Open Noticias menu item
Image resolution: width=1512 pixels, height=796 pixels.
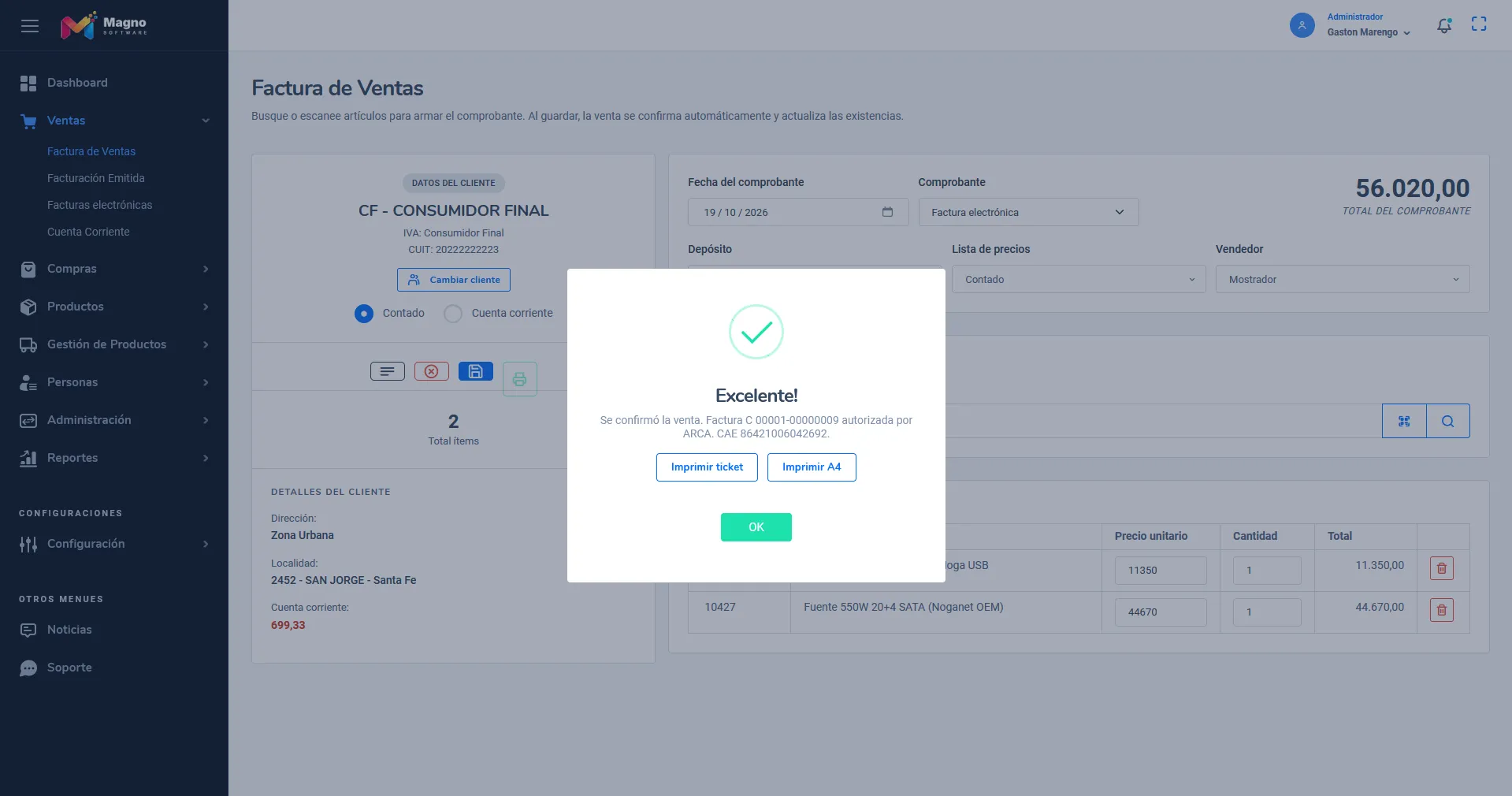coord(69,630)
